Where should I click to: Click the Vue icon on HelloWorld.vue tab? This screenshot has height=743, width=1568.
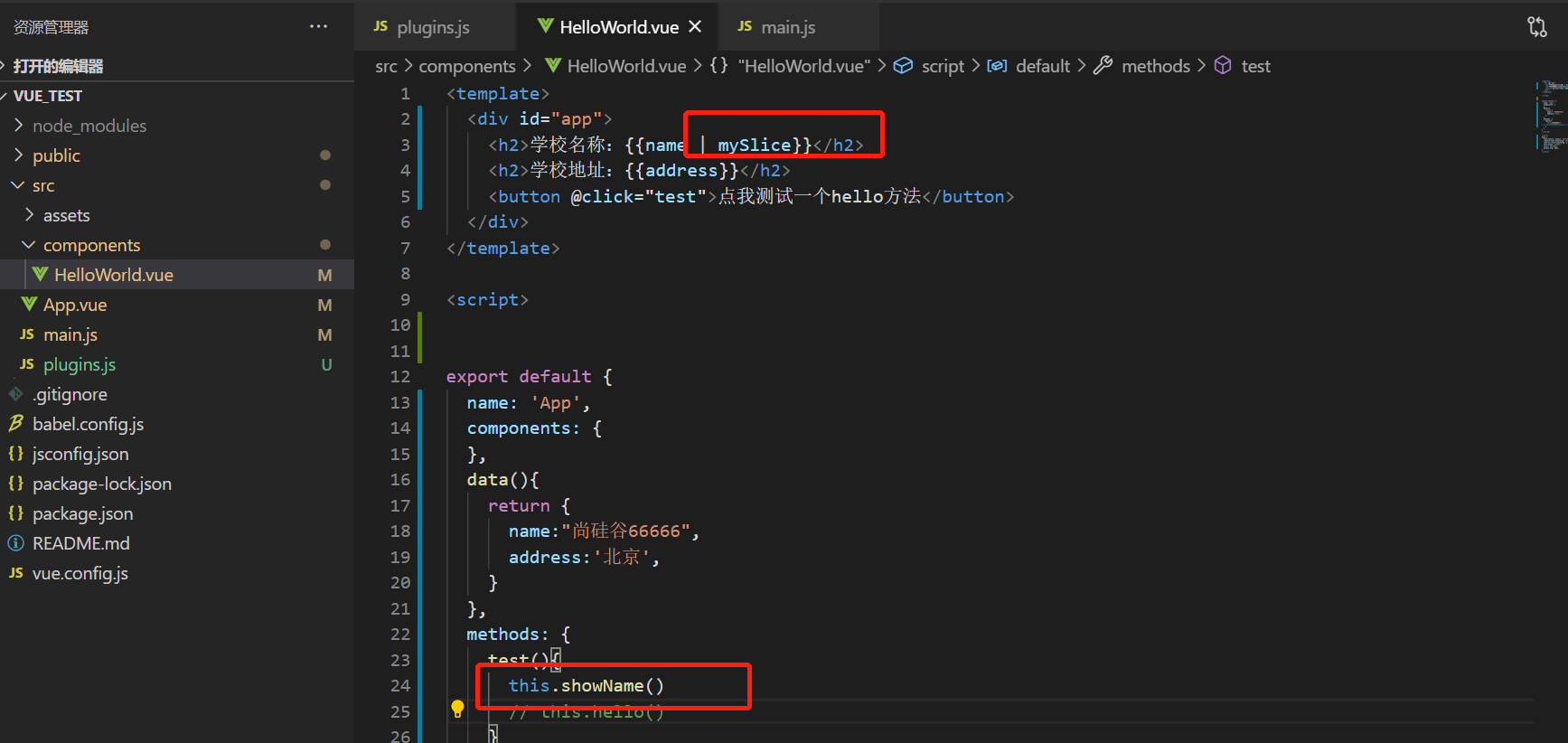coord(545,26)
